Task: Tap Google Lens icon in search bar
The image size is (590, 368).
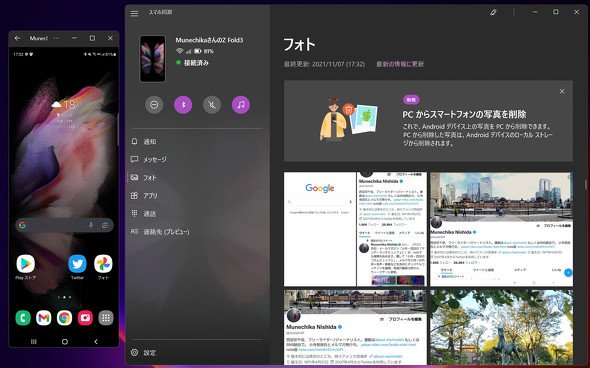Action: [x=105, y=225]
